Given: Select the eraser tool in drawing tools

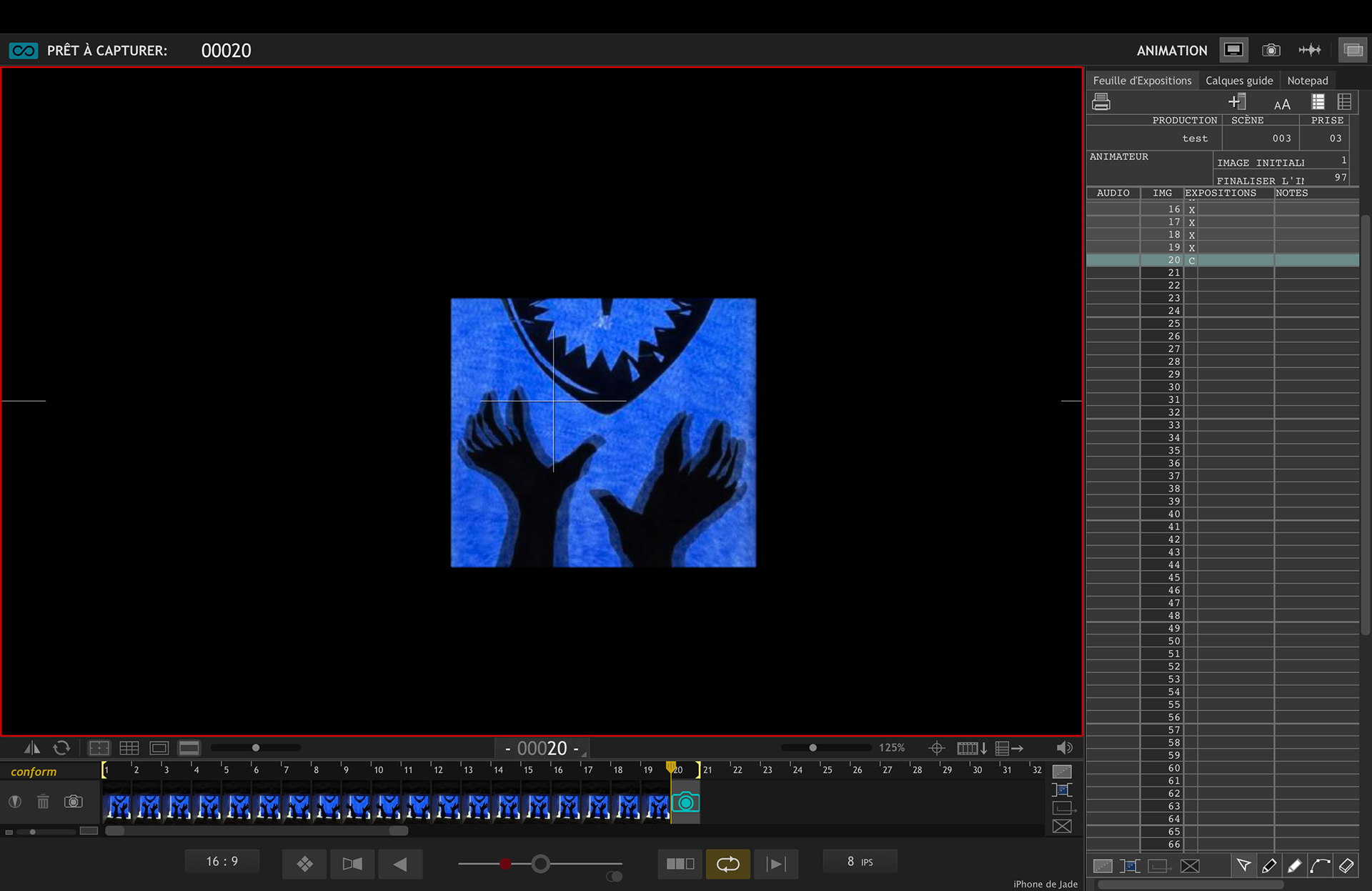Looking at the screenshot, I should (1346, 866).
